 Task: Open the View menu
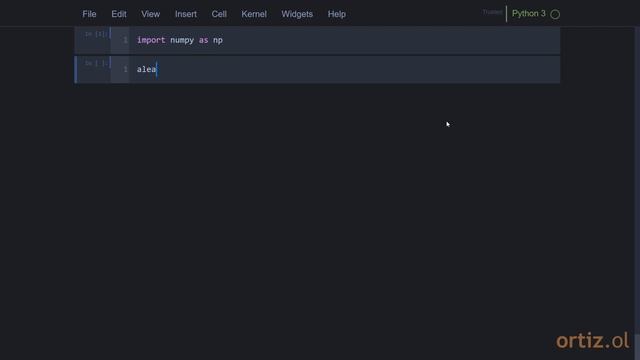[151, 14]
